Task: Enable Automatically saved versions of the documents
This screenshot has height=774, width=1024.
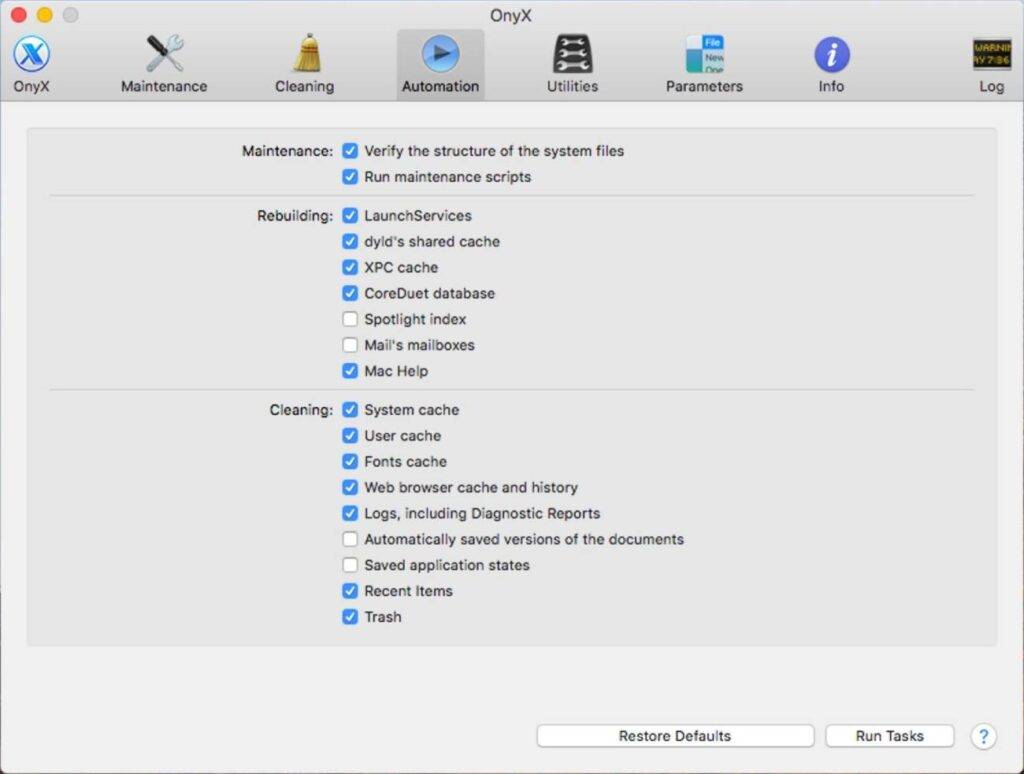Action: [x=350, y=540]
